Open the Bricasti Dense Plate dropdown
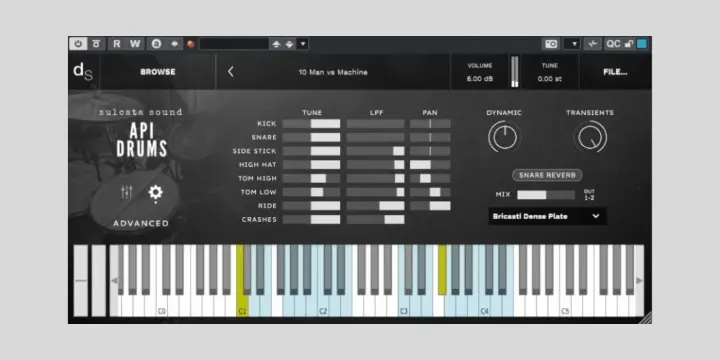This screenshot has width=720, height=360. tap(547, 216)
